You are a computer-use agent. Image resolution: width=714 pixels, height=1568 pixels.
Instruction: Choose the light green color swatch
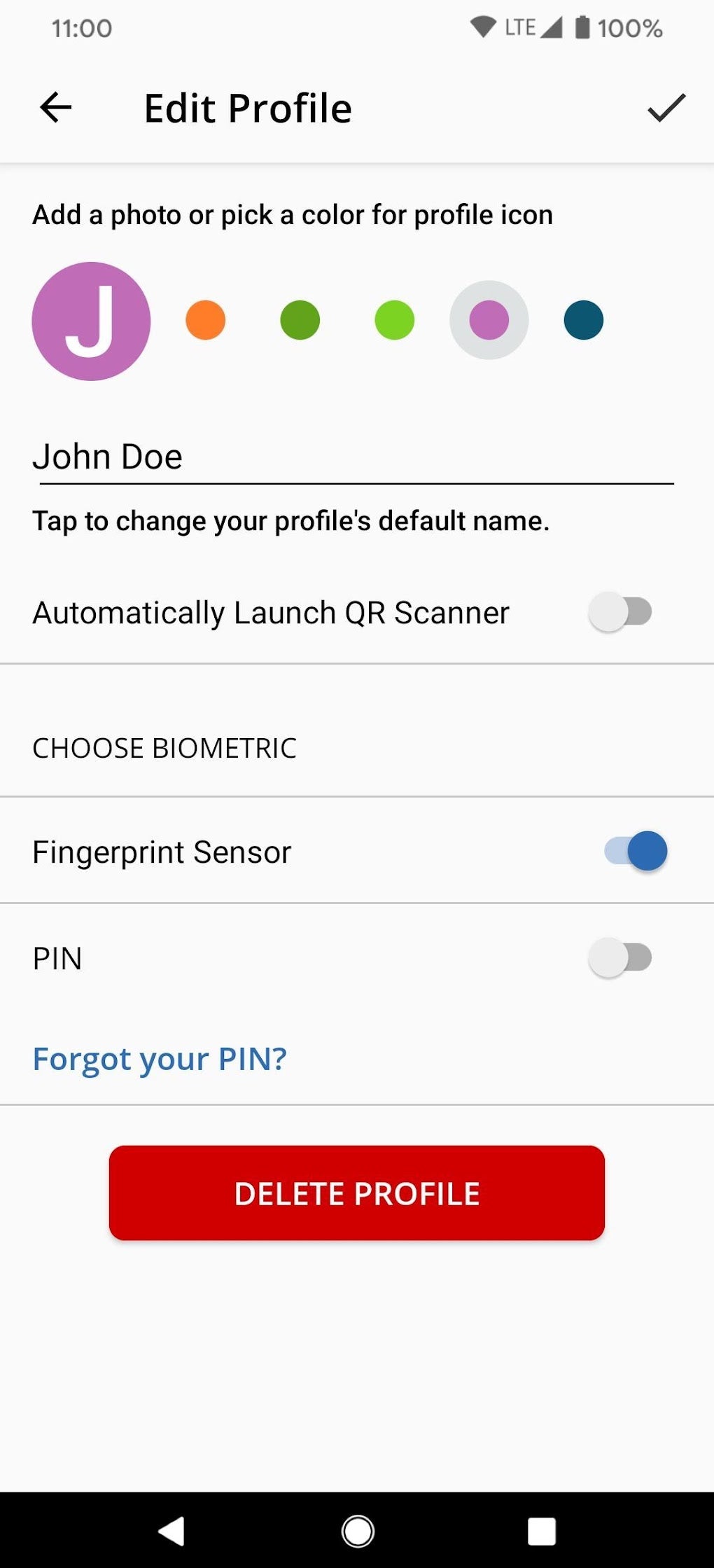coord(394,320)
